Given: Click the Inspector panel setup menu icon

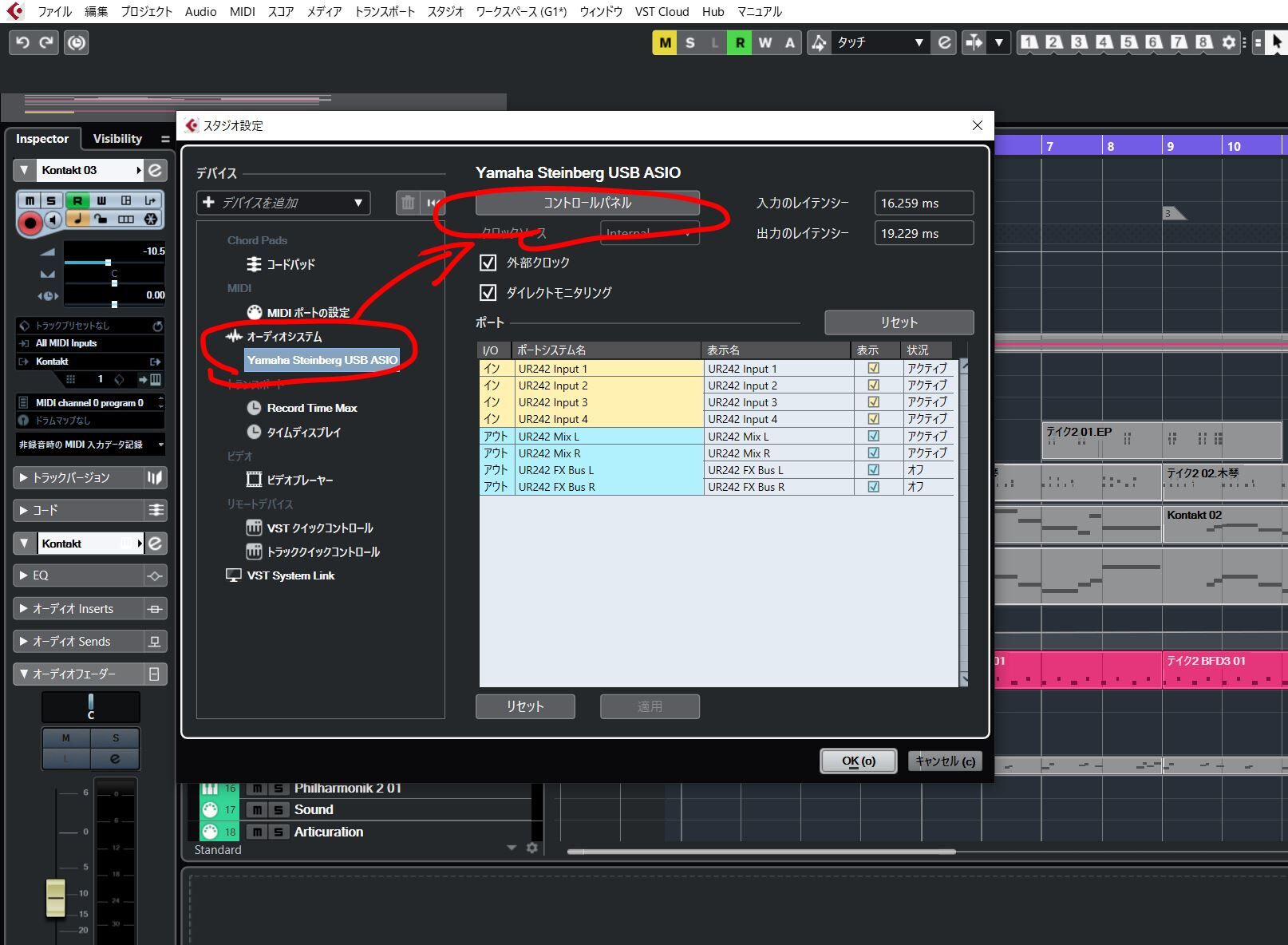Looking at the screenshot, I should 165,139.
